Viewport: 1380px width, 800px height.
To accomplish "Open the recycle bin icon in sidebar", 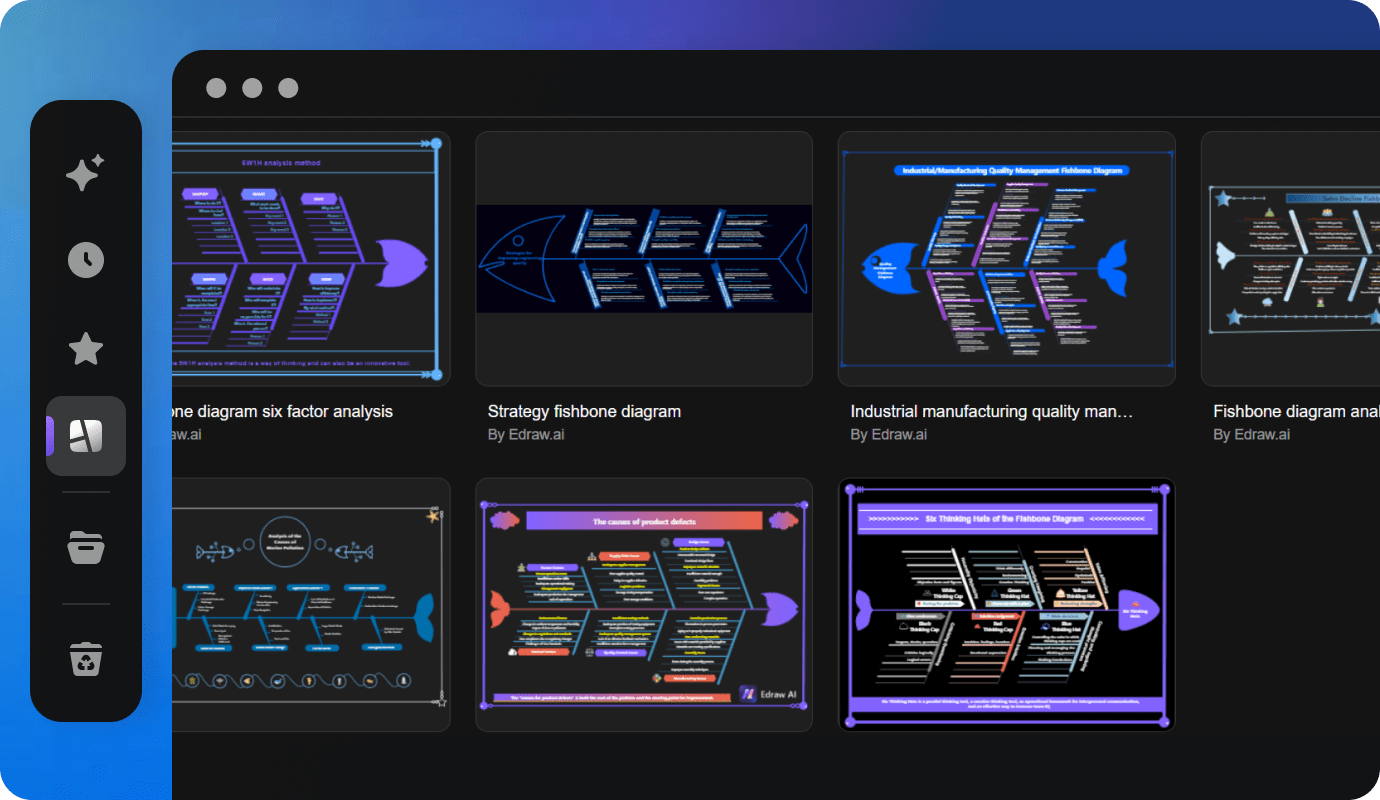I will pyautogui.click(x=86, y=659).
